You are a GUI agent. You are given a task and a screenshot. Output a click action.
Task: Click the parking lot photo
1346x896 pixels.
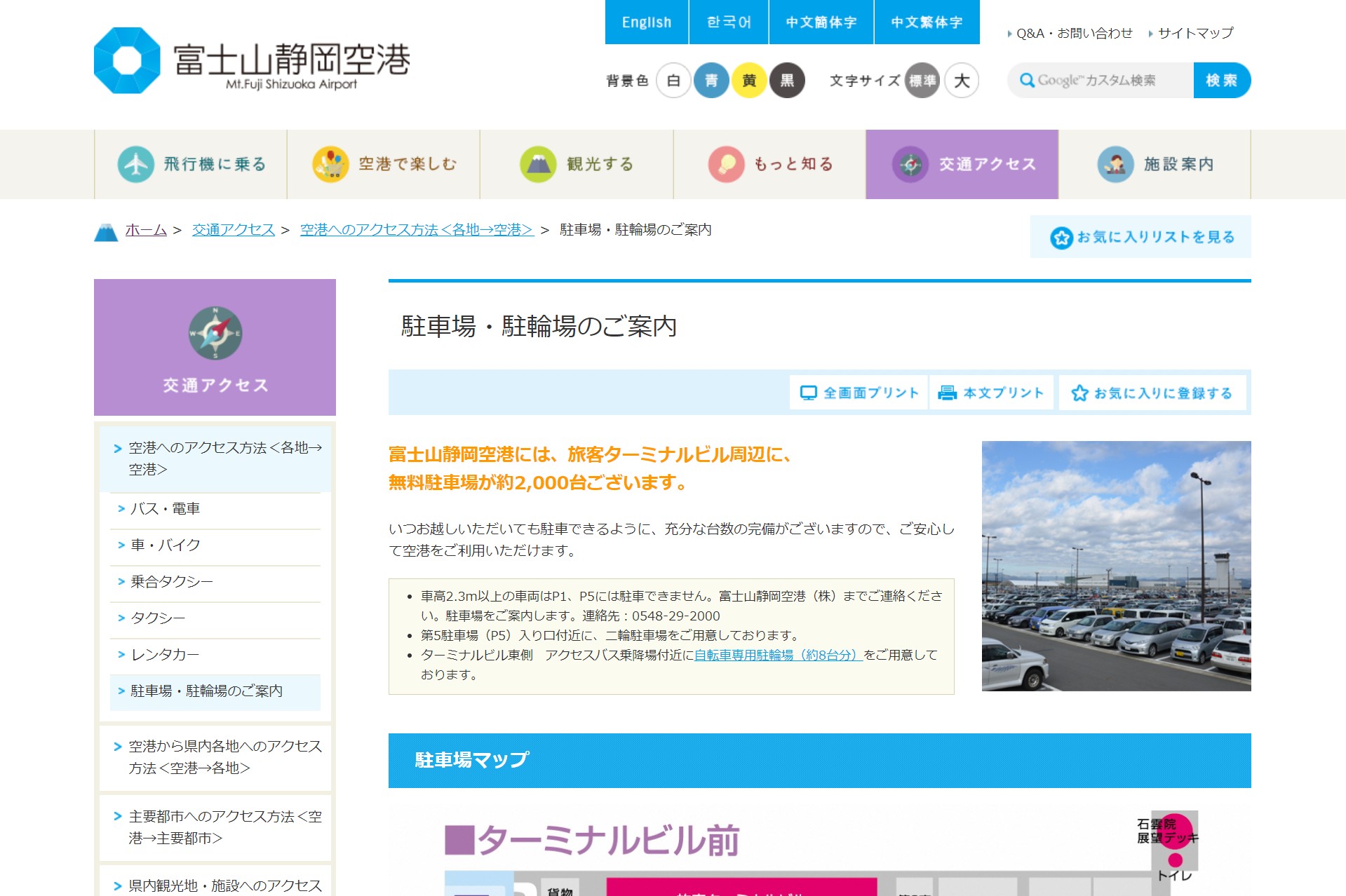point(1116,566)
